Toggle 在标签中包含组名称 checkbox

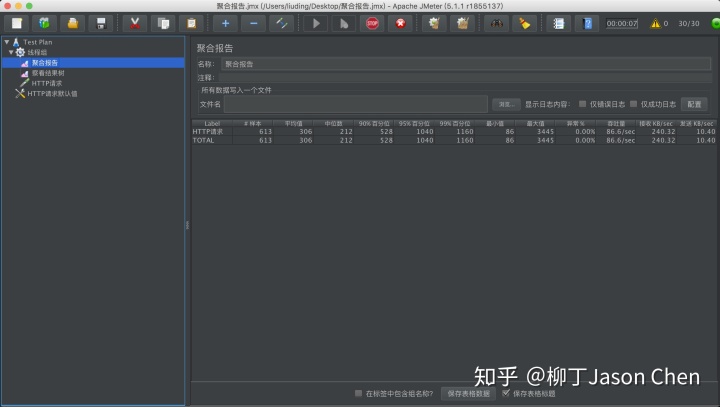point(358,393)
